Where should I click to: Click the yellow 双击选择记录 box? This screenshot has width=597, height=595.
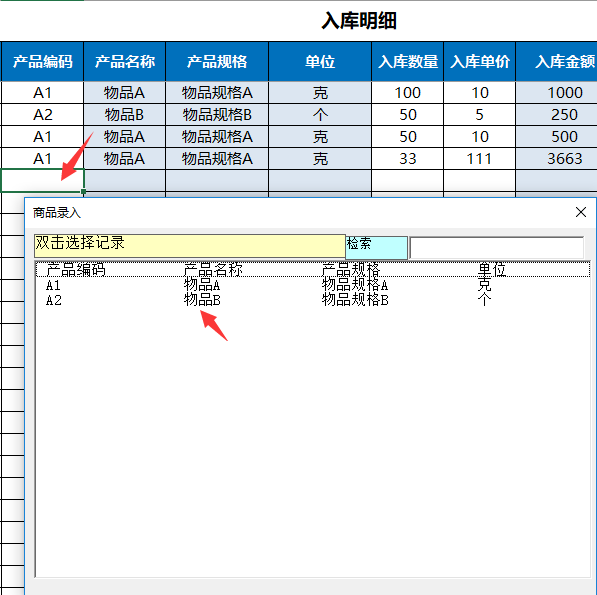click(190, 246)
